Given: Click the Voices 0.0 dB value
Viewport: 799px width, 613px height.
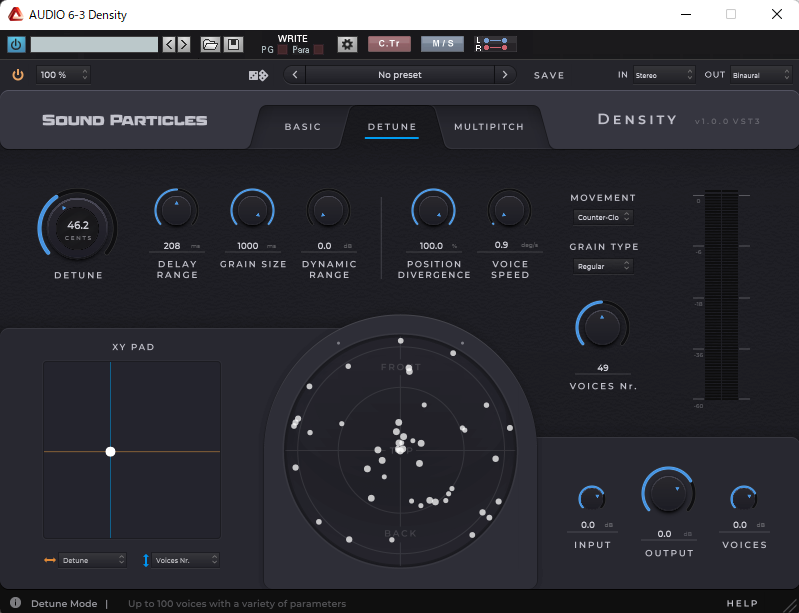Looking at the screenshot, I should 739,525.
